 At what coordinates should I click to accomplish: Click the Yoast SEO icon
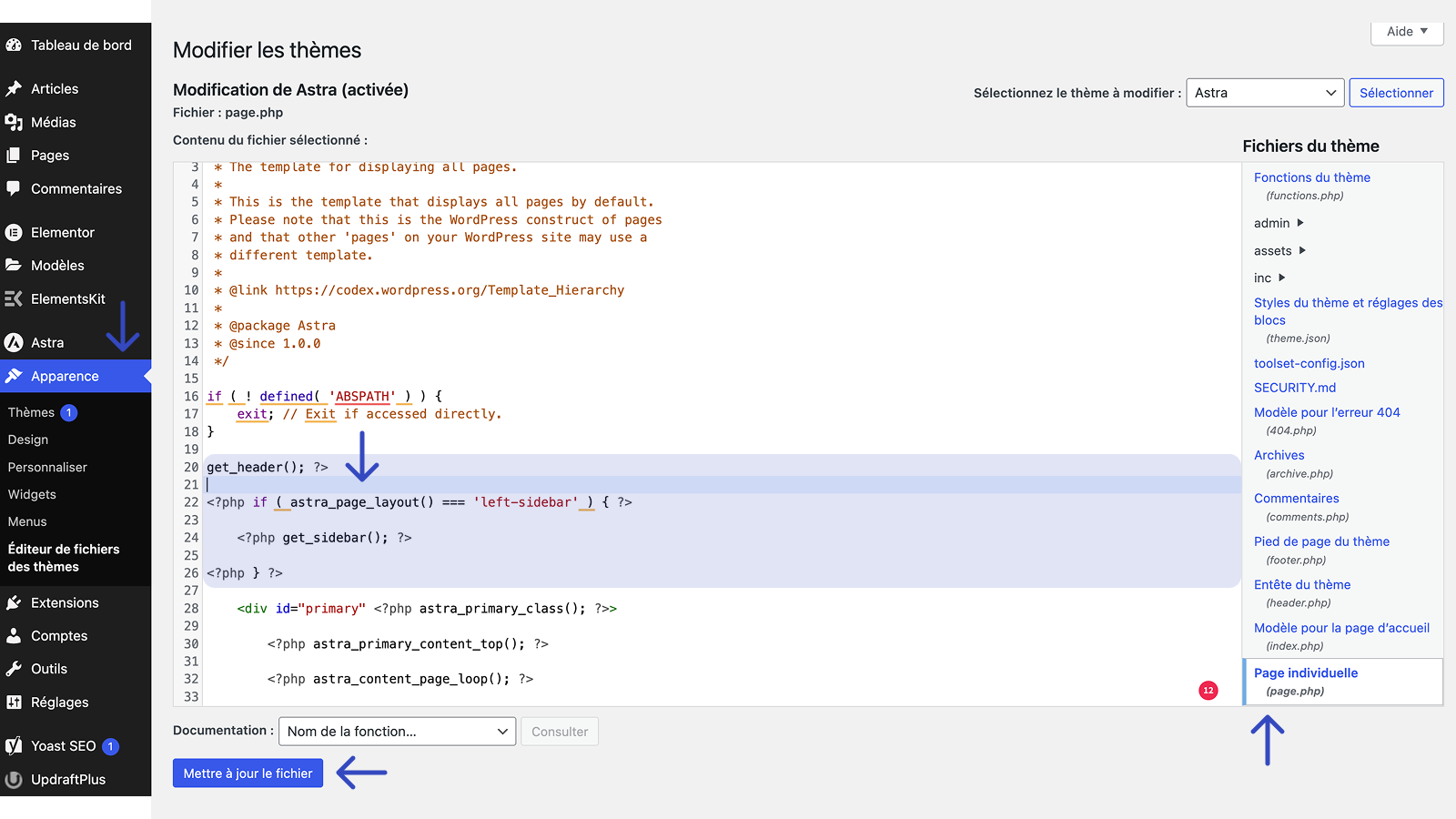[14, 746]
